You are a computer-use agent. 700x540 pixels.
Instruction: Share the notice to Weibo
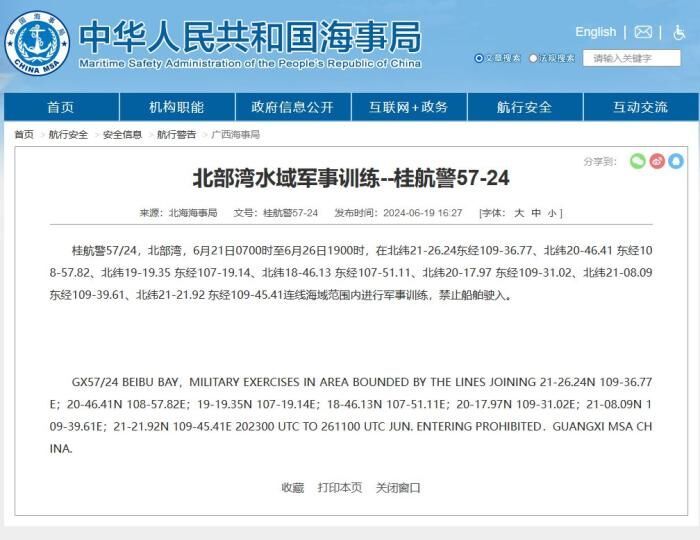(x=657, y=161)
